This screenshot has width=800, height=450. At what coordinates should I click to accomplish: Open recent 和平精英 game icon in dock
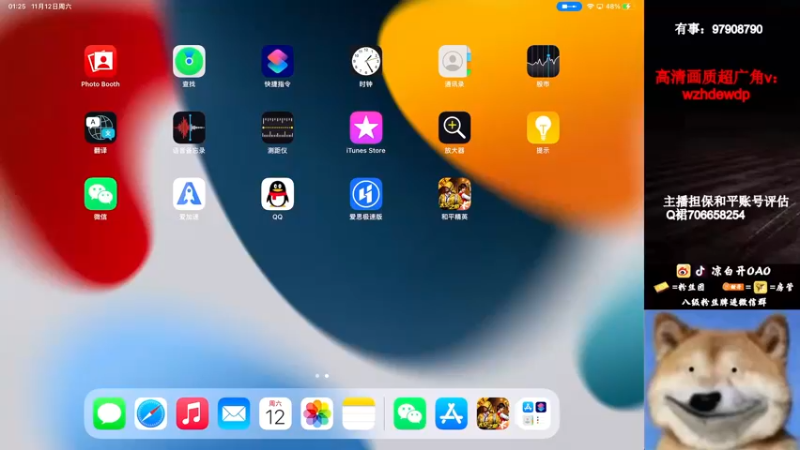(x=493, y=413)
